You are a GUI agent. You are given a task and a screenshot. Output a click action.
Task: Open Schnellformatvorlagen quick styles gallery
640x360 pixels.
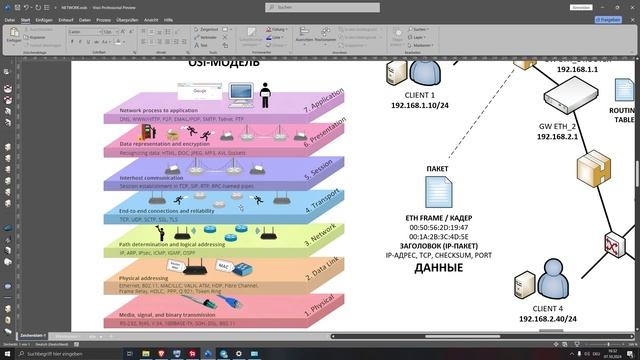coord(251,36)
